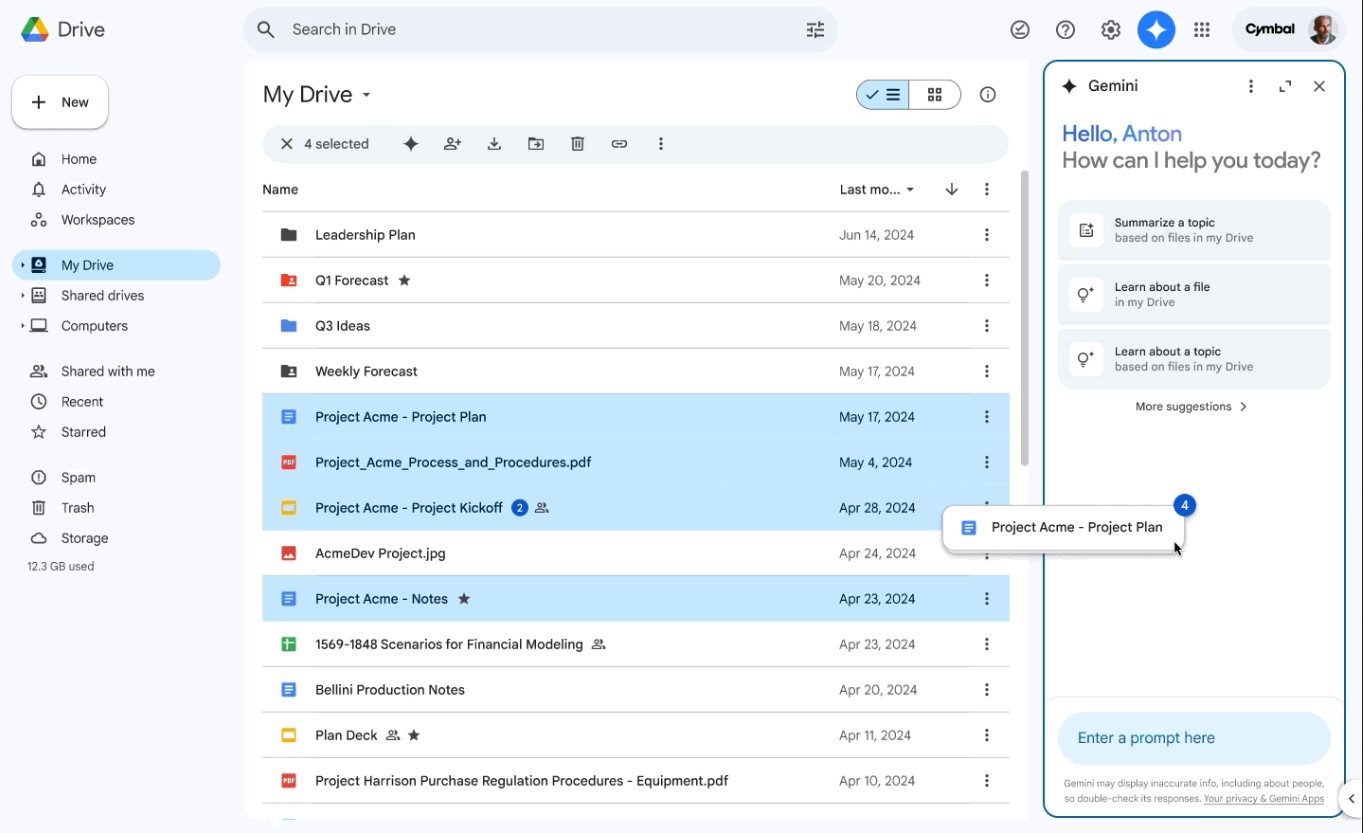The width and height of the screenshot is (1363, 833).
Task: Click the Gemini prompt input field
Action: click(1193, 738)
